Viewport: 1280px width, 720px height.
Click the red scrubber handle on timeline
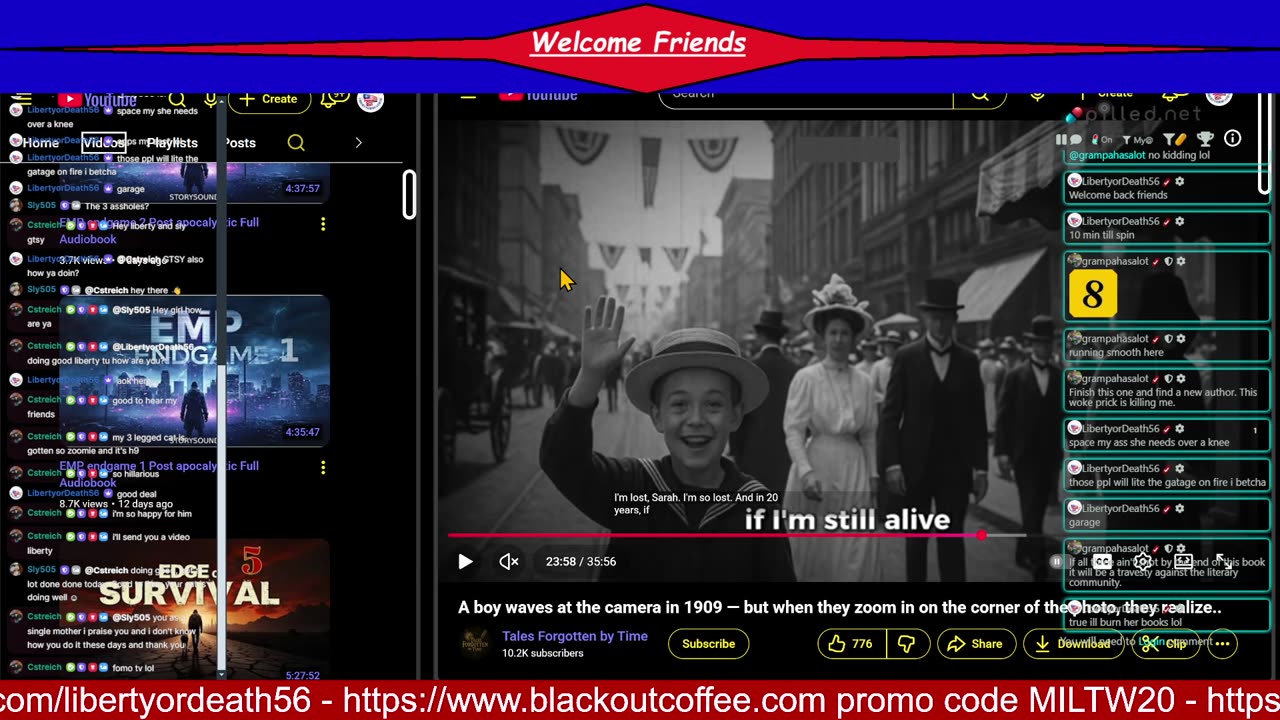click(x=981, y=536)
